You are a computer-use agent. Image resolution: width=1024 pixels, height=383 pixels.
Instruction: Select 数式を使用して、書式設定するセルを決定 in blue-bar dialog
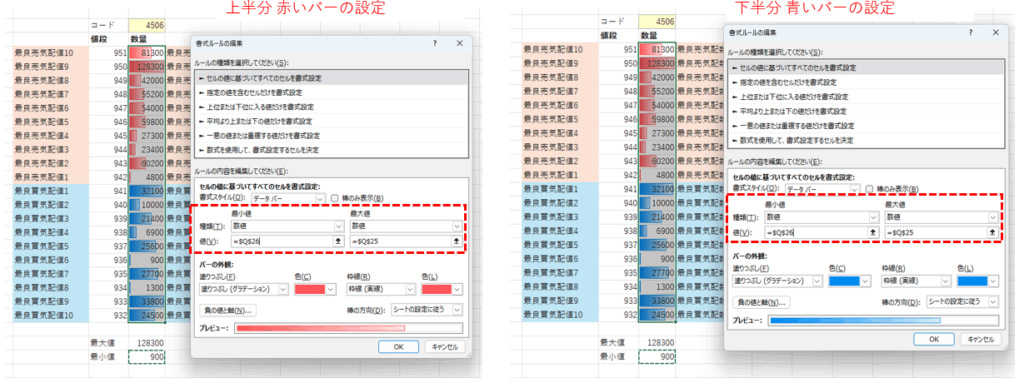[x=865, y=140]
